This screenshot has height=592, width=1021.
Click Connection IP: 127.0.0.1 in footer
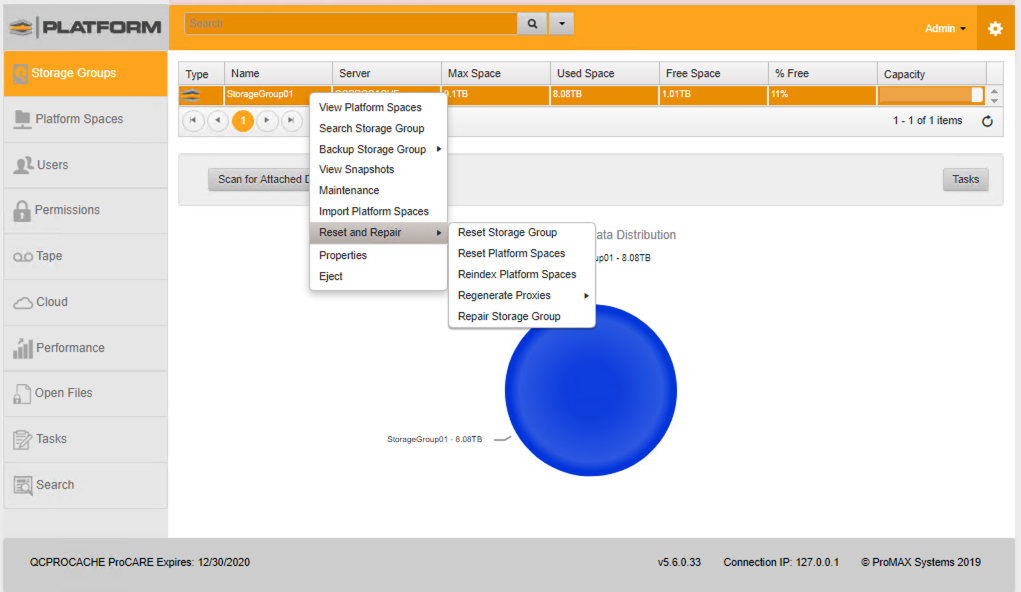781,562
